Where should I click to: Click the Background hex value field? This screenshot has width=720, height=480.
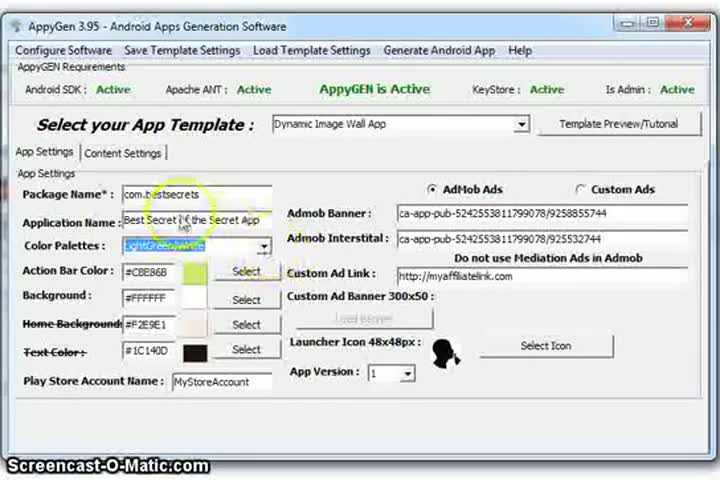[149, 298]
